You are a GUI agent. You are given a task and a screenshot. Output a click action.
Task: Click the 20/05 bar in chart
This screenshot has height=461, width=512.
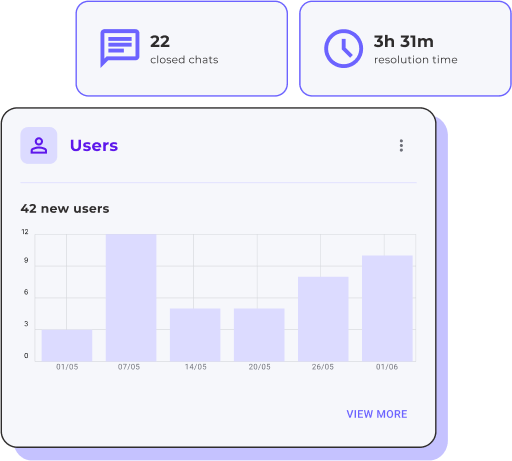point(259,335)
